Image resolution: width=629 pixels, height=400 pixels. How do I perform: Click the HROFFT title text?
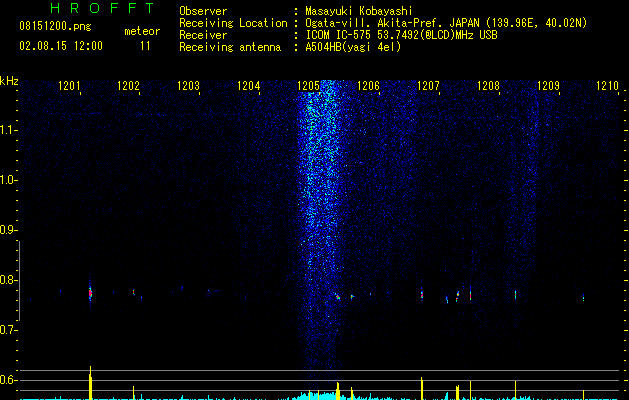103,8
